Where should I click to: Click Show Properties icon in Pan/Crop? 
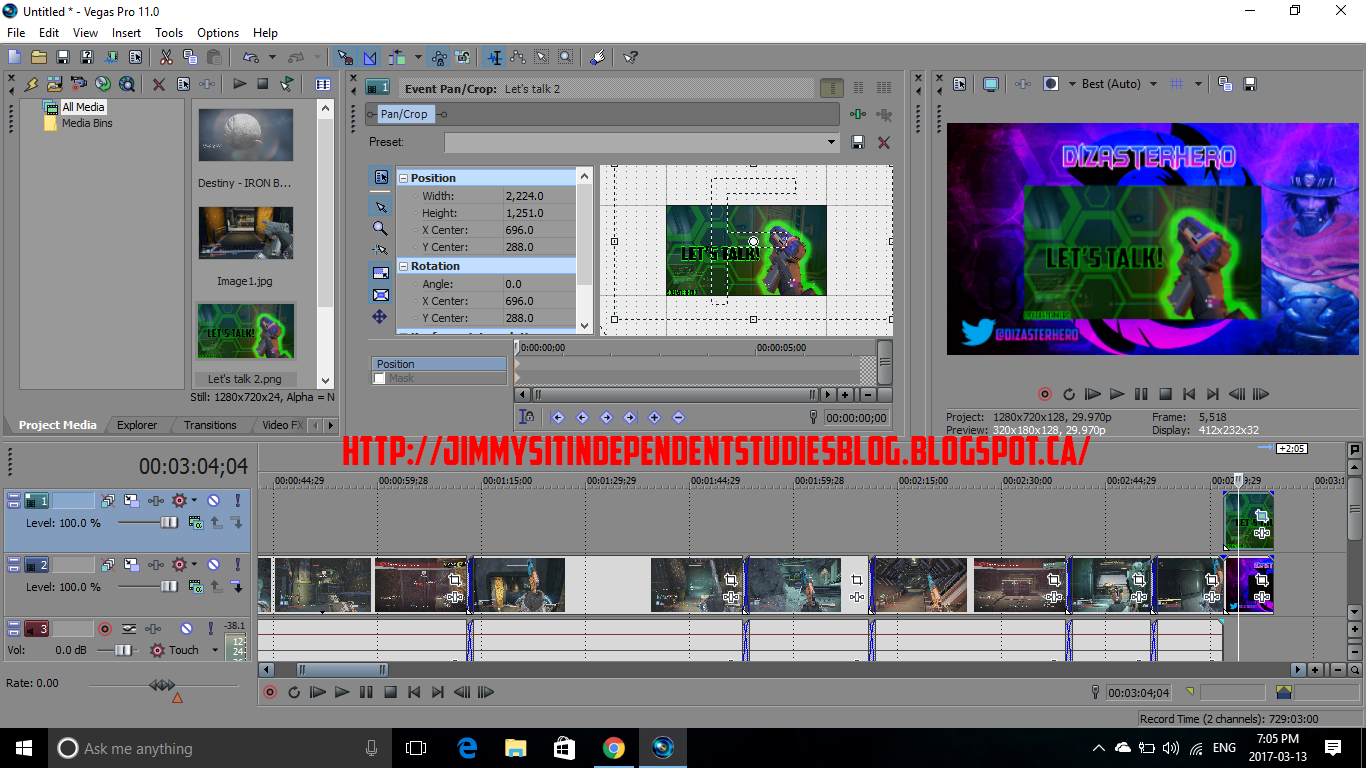tap(380, 177)
